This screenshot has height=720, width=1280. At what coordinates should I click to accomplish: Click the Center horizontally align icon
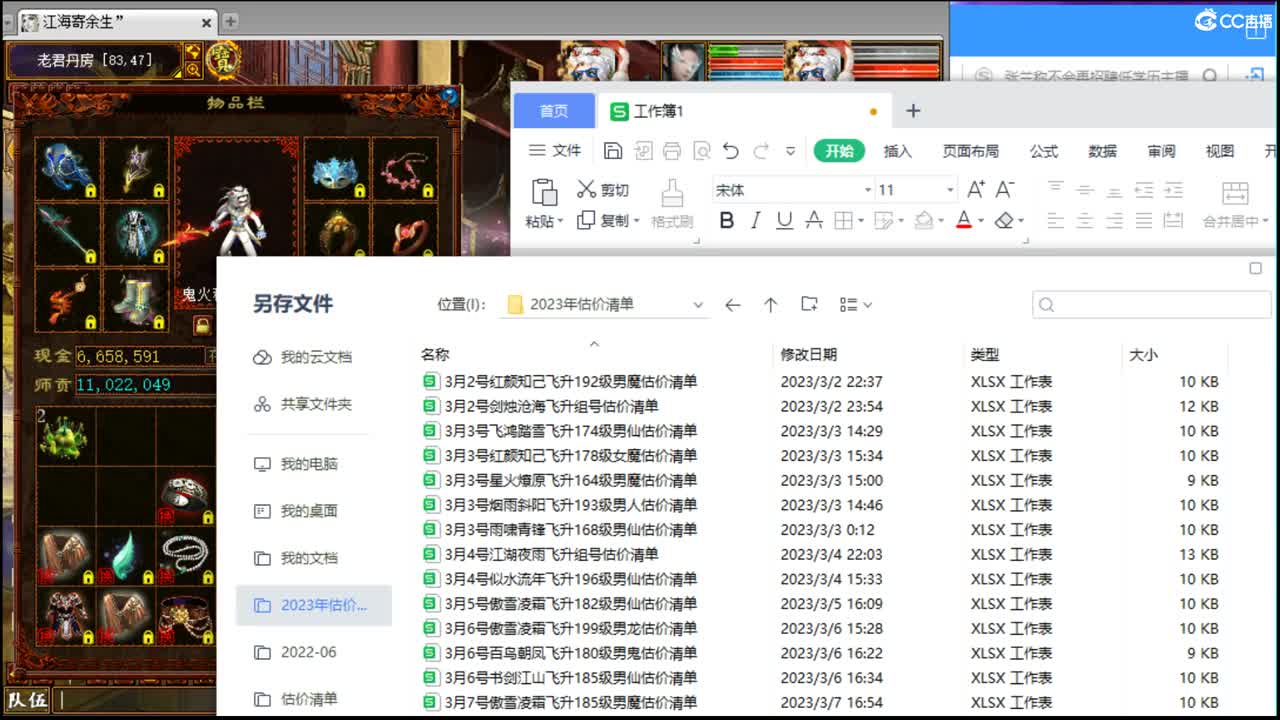tap(1085, 221)
